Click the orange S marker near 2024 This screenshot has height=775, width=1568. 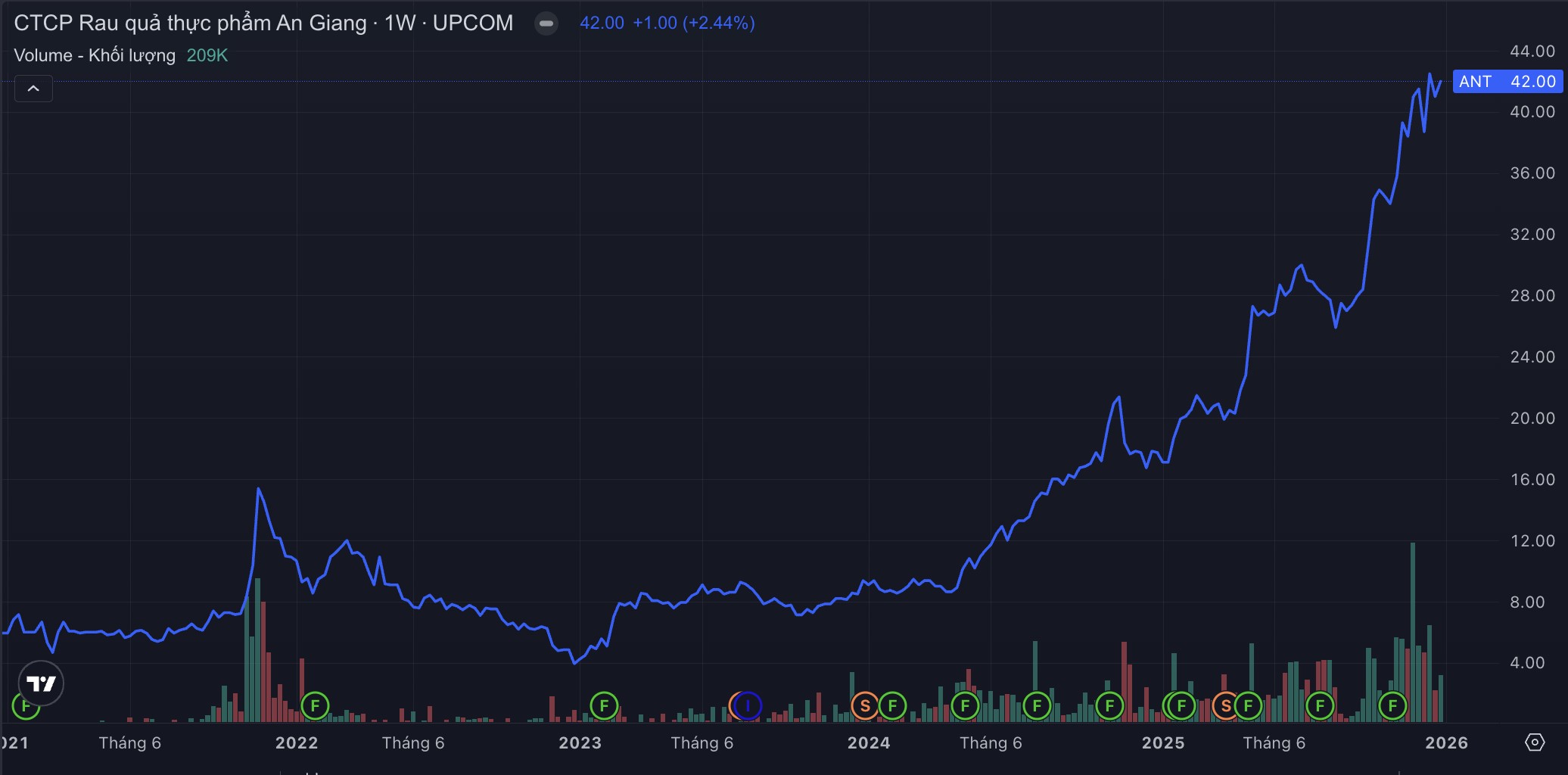coord(864,706)
